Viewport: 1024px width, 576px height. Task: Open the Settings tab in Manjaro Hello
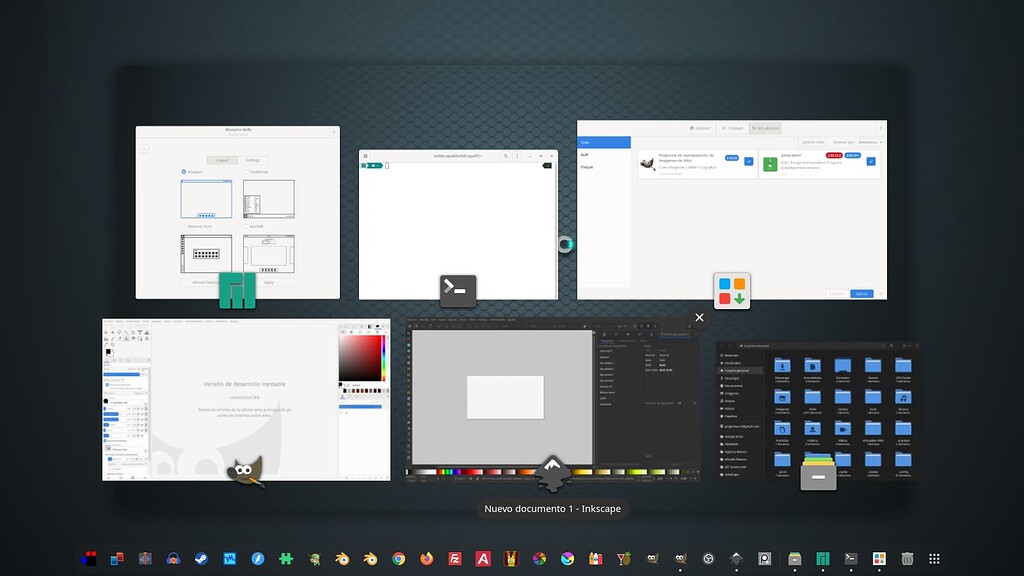[x=255, y=159]
